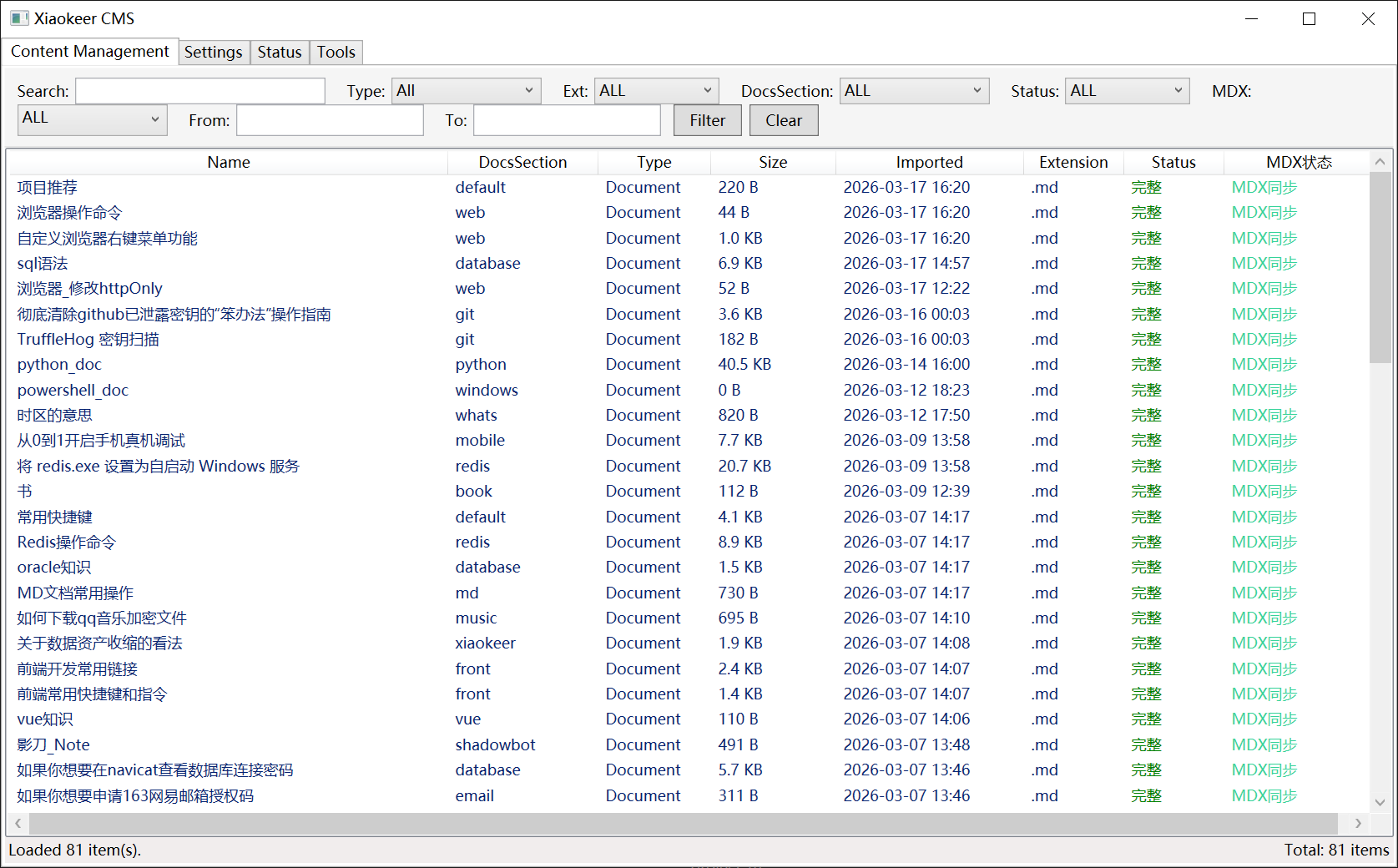Viewport: 1398px width, 868px height.
Task: Open the DocsSection filter dropdown
Action: point(913,91)
